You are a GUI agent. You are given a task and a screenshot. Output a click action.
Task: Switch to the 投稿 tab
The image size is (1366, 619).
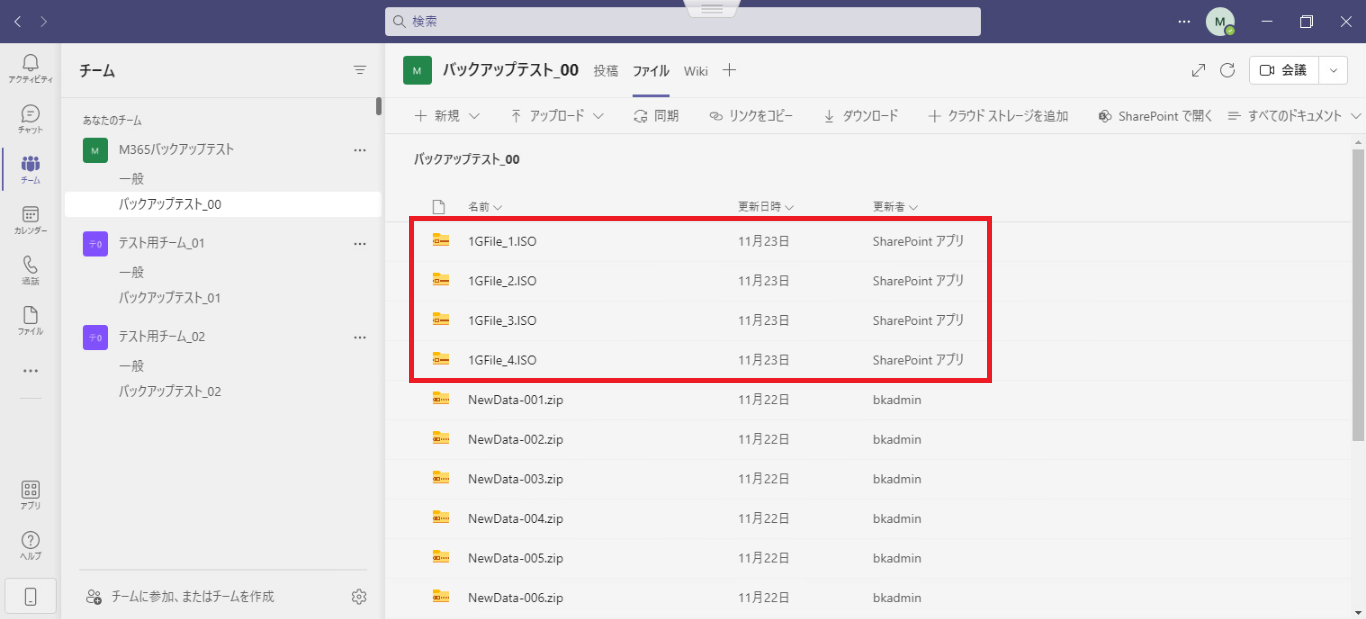(x=606, y=71)
